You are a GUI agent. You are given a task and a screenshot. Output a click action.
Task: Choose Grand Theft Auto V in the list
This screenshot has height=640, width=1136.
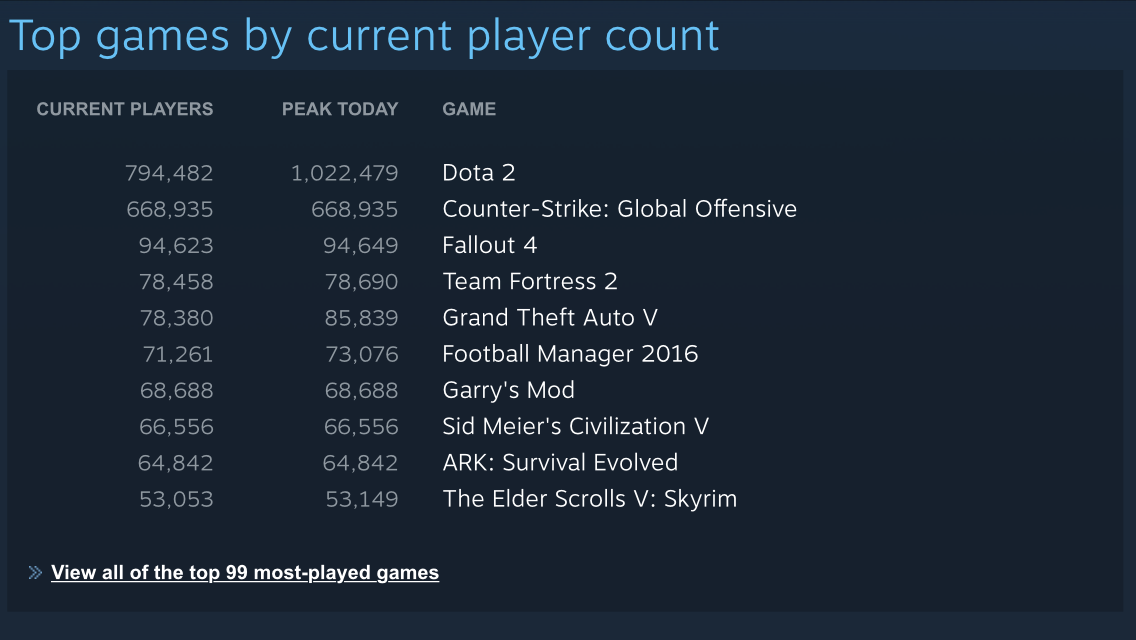(x=550, y=317)
